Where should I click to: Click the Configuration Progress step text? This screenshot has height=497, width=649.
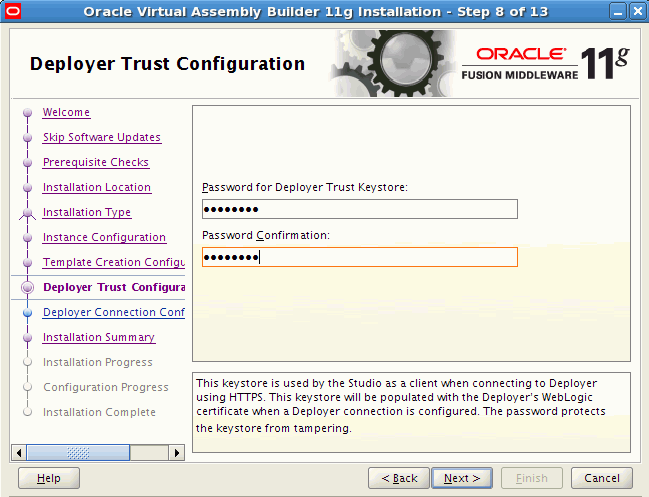point(106,387)
